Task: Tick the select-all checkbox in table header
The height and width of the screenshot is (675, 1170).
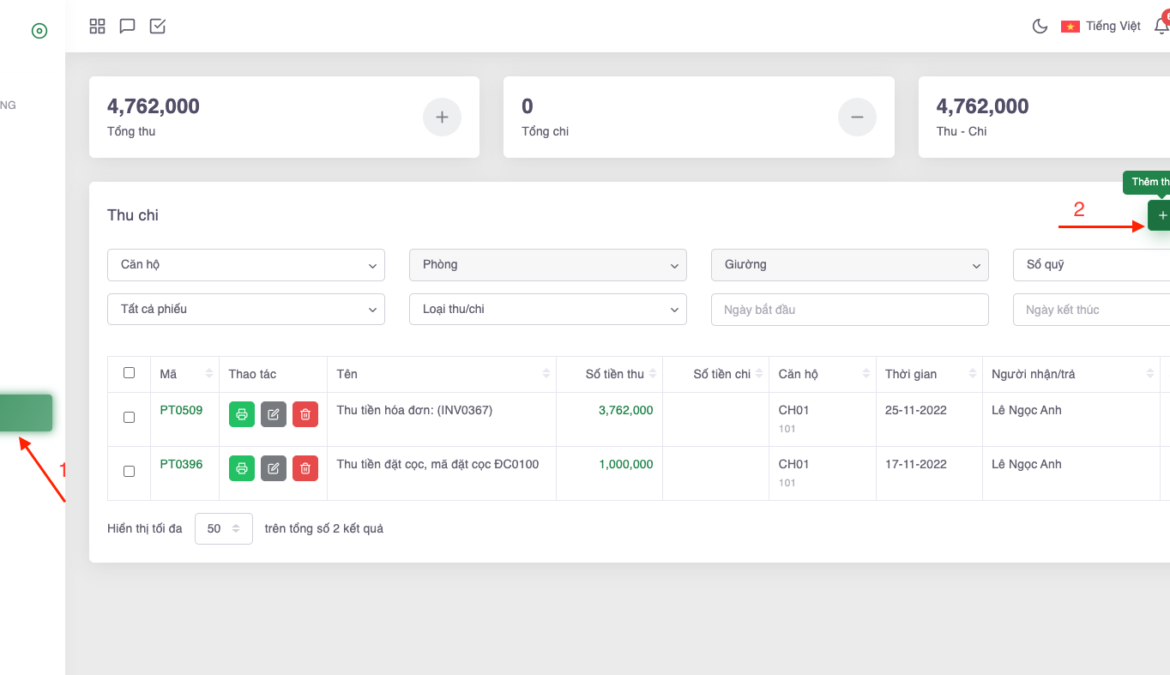Action: tap(129, 373)
